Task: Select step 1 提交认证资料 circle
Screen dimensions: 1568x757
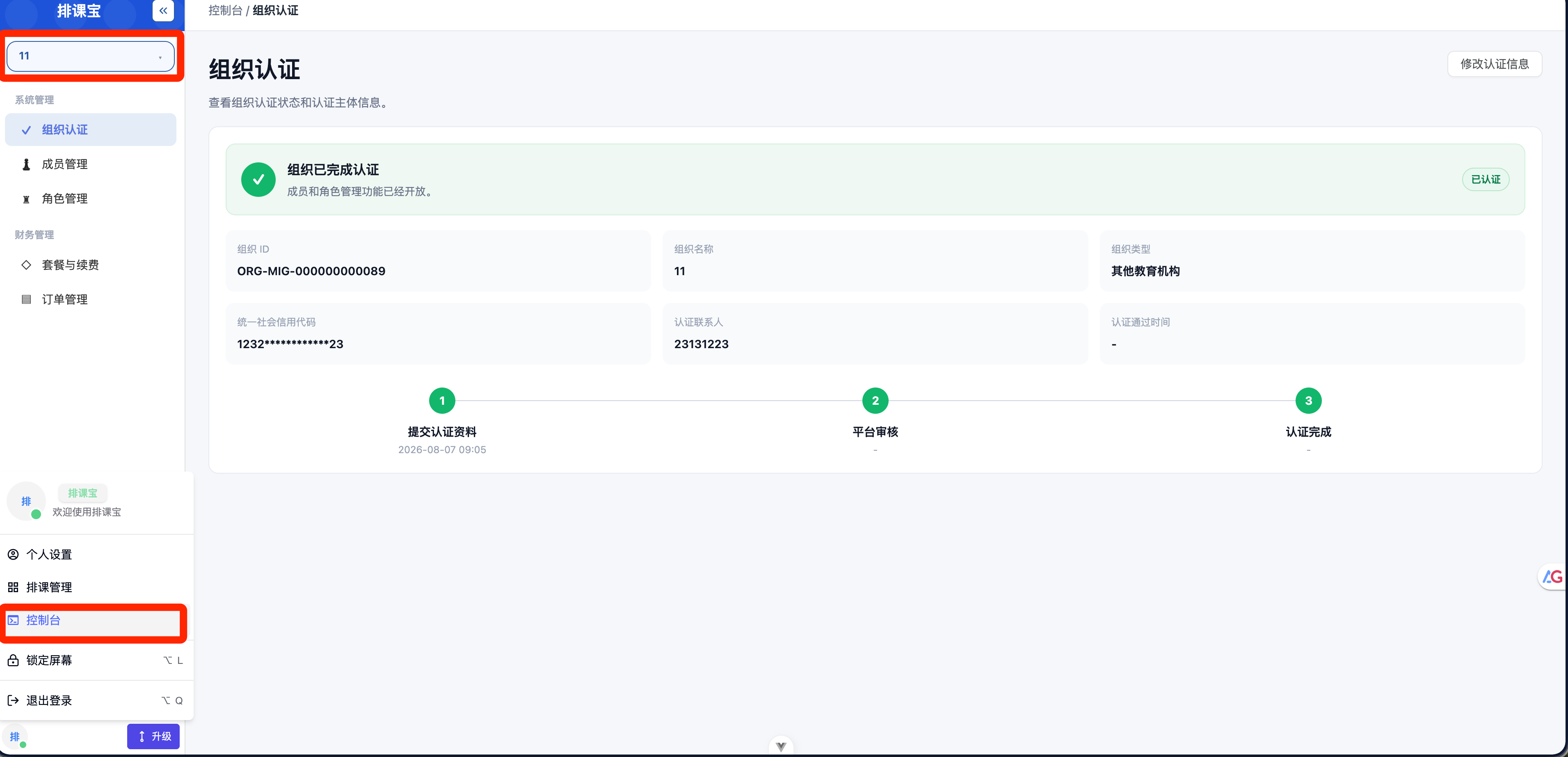Action: coord(442,400)
